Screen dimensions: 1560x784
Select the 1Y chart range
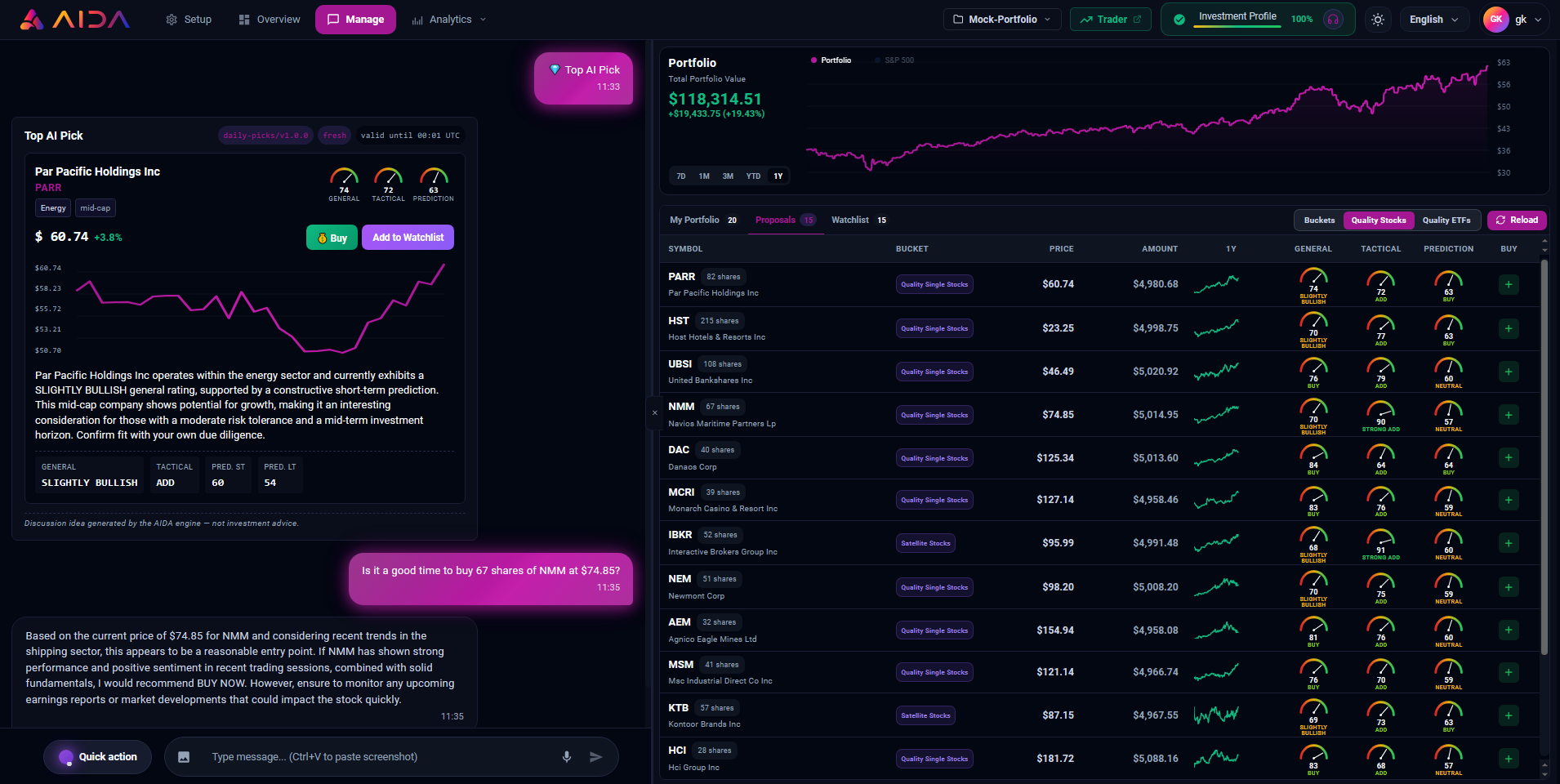[x=778, y=176]
